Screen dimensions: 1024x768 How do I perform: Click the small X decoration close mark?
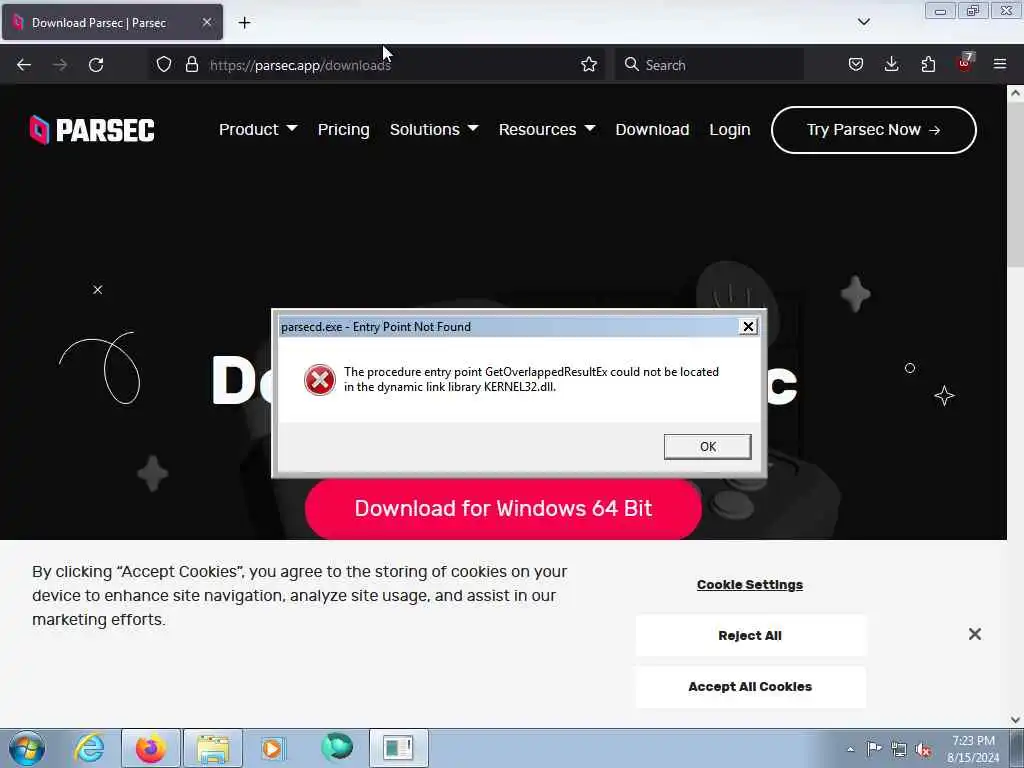click(97, 289)
